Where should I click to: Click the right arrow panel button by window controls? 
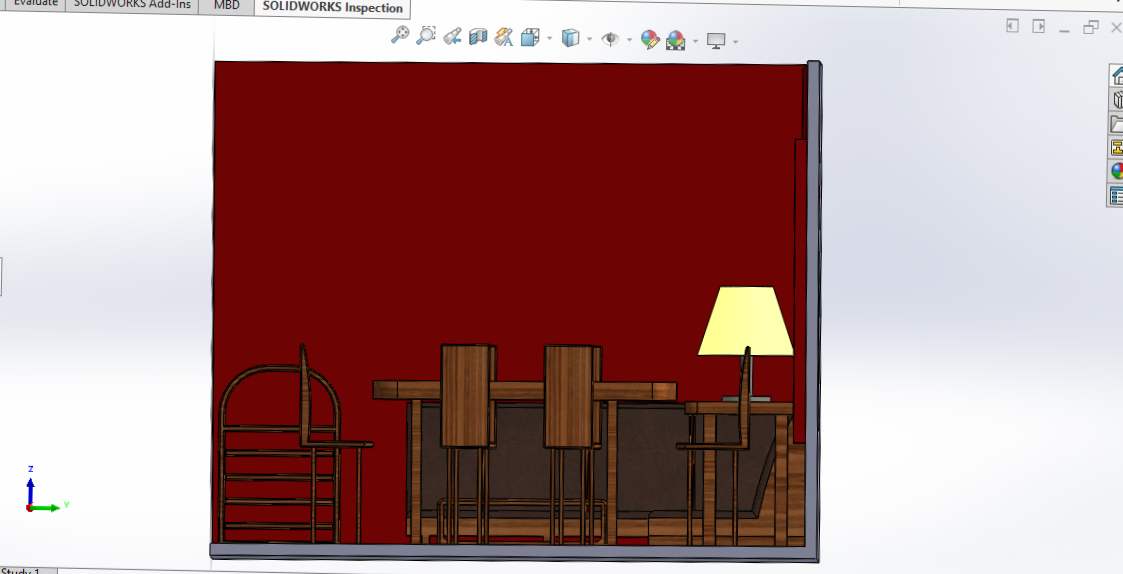[x=1038, y=26]
